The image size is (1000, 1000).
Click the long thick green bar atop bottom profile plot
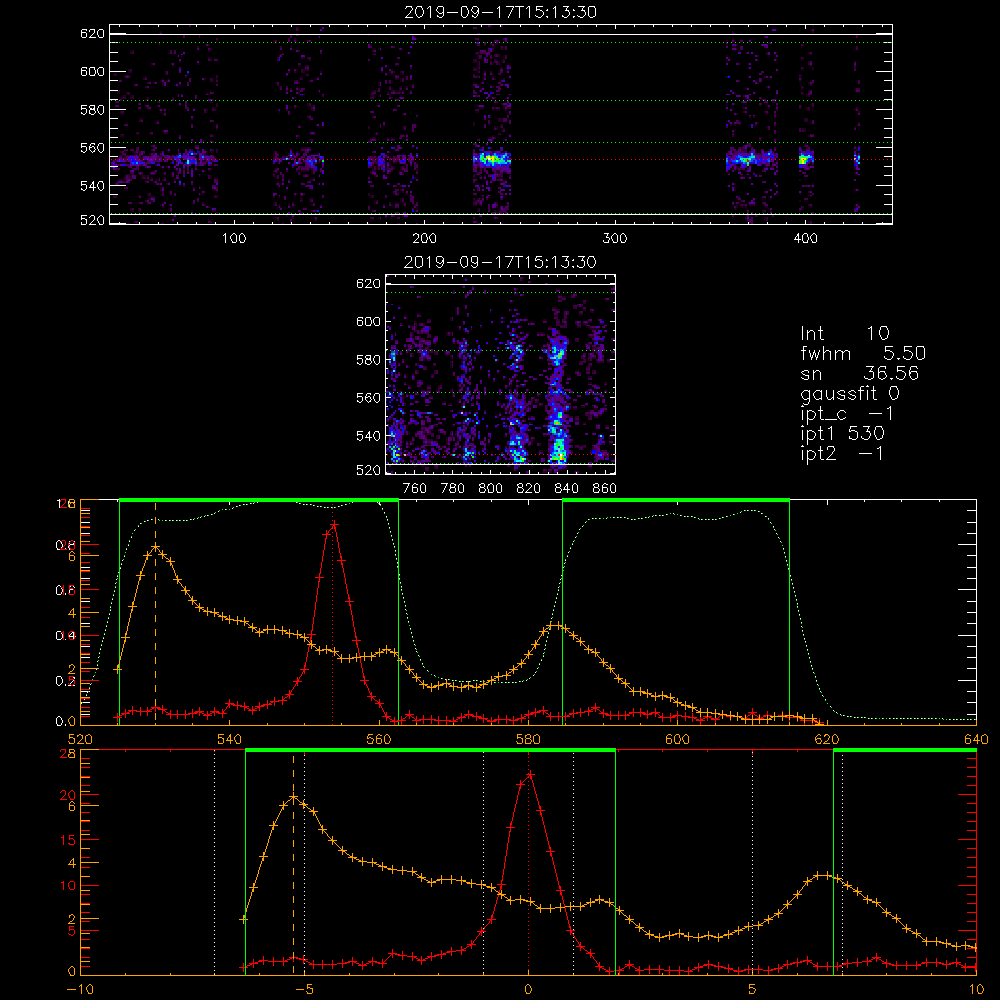(430, 750)
